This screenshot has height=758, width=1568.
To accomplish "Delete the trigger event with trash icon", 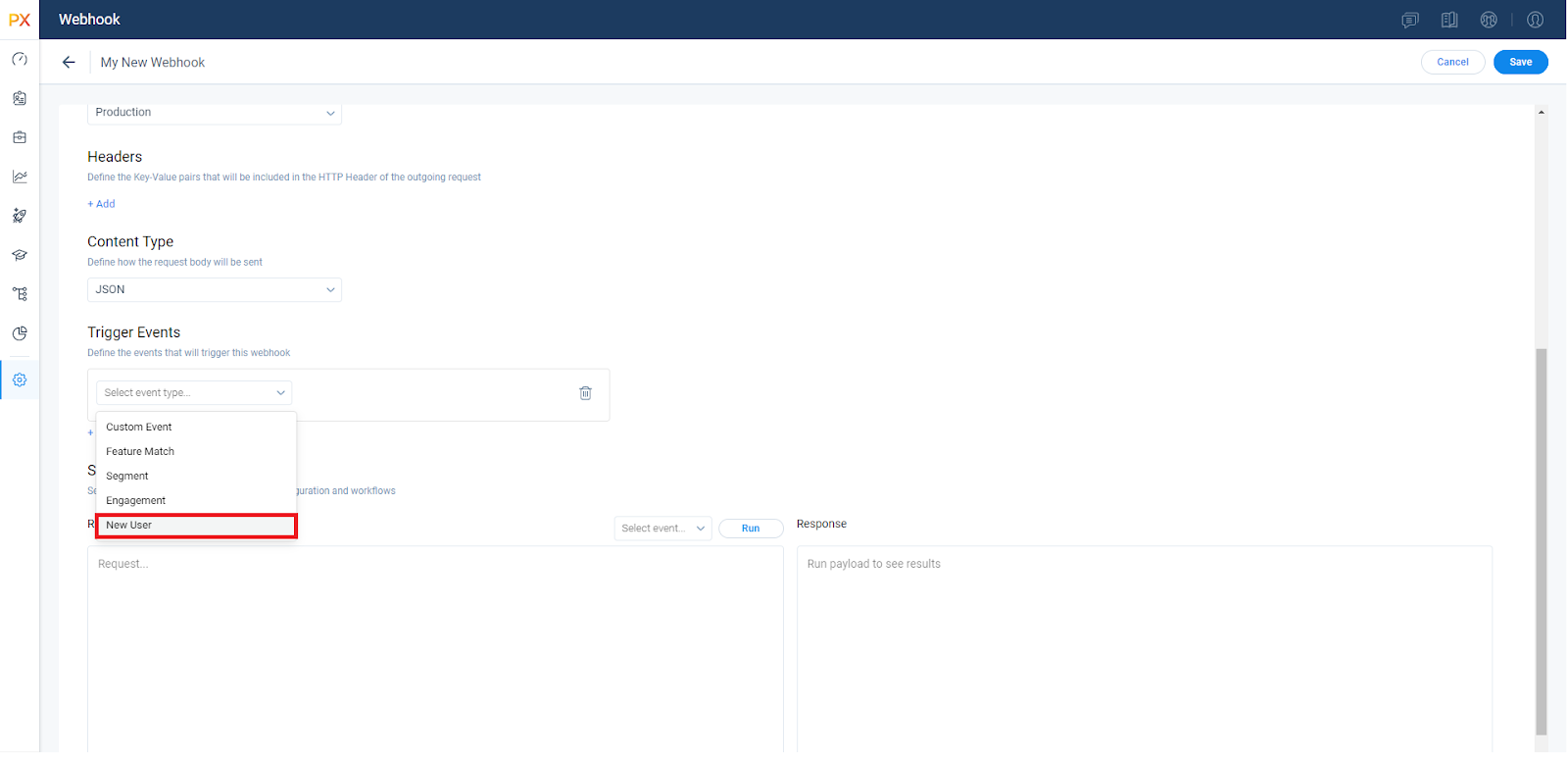I will 585,392.
